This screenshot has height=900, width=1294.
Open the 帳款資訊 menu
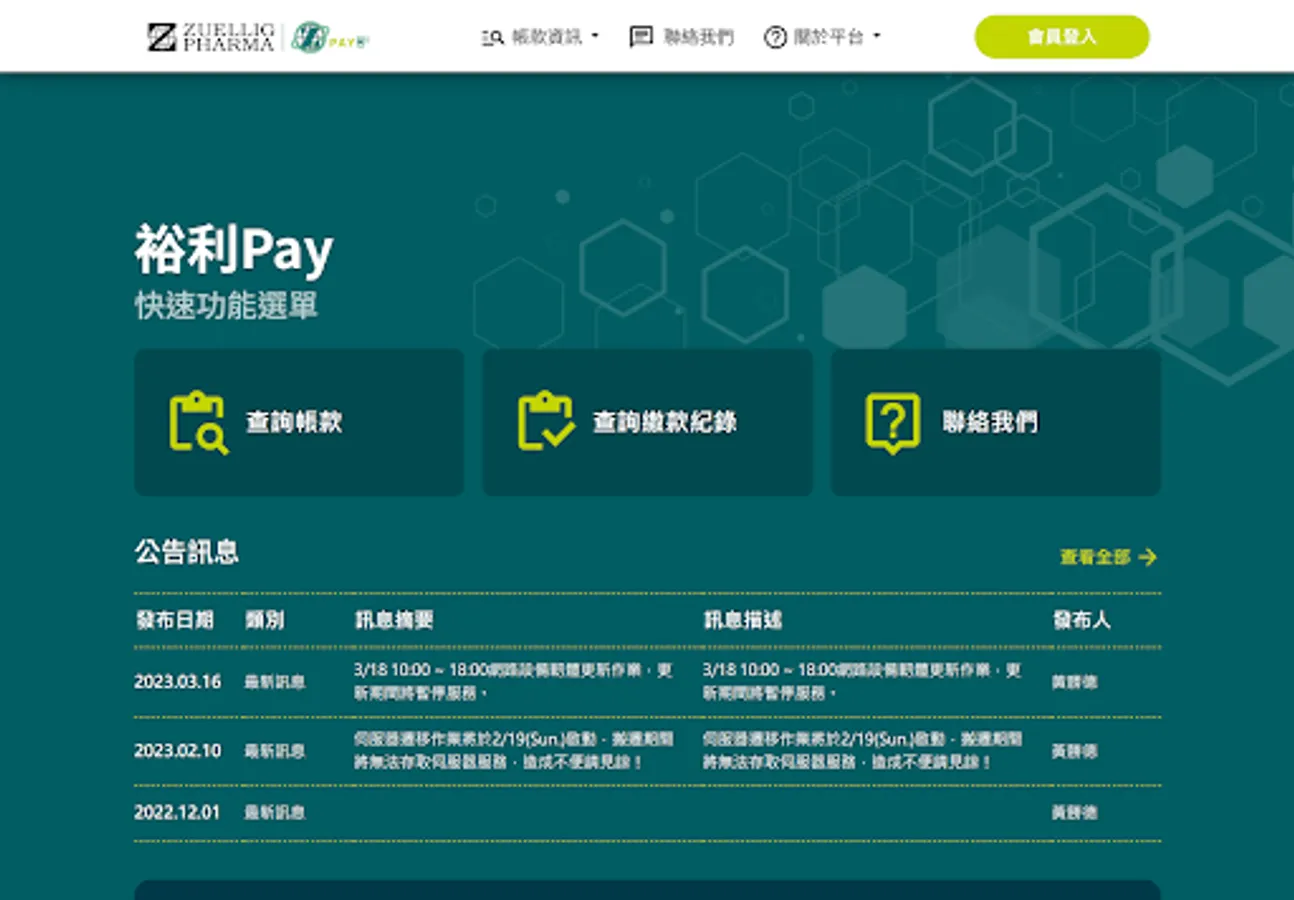point(541,38)
